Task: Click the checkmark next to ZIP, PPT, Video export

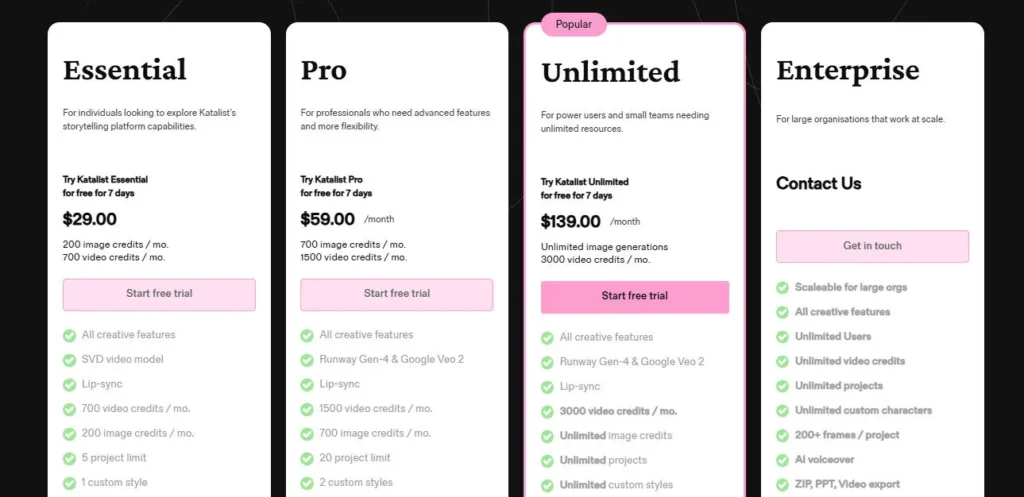Action: pos(782,484)
